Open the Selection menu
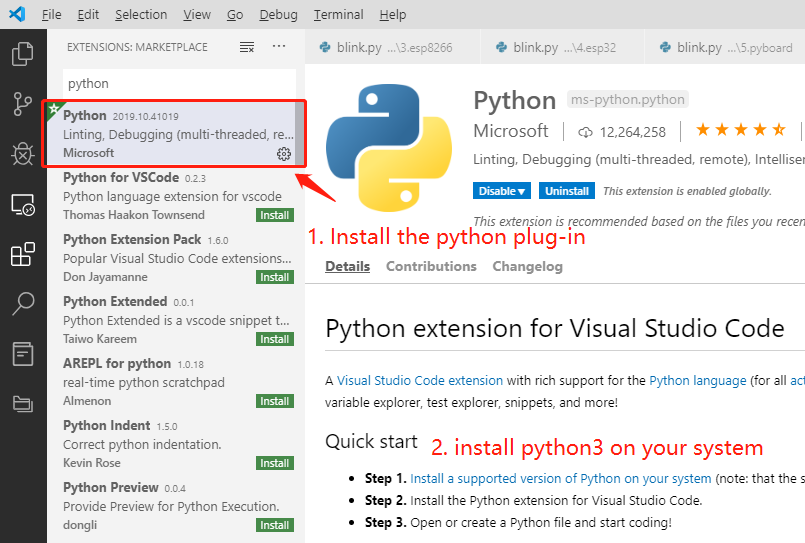The width and height of the screenshot is (805, 543). tap(141, 15)
